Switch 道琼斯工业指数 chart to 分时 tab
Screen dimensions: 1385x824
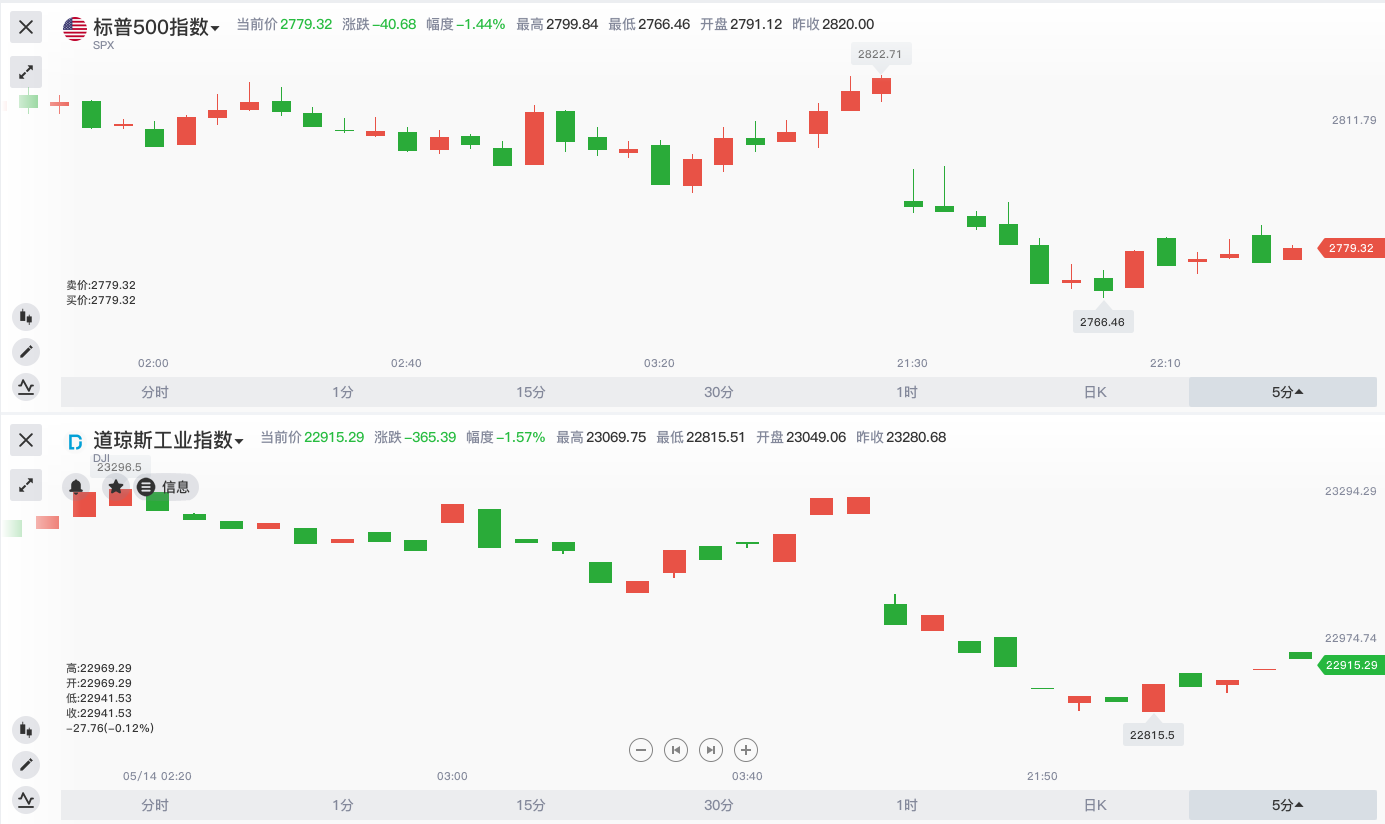pyautogui.click(x=155, y=805)
